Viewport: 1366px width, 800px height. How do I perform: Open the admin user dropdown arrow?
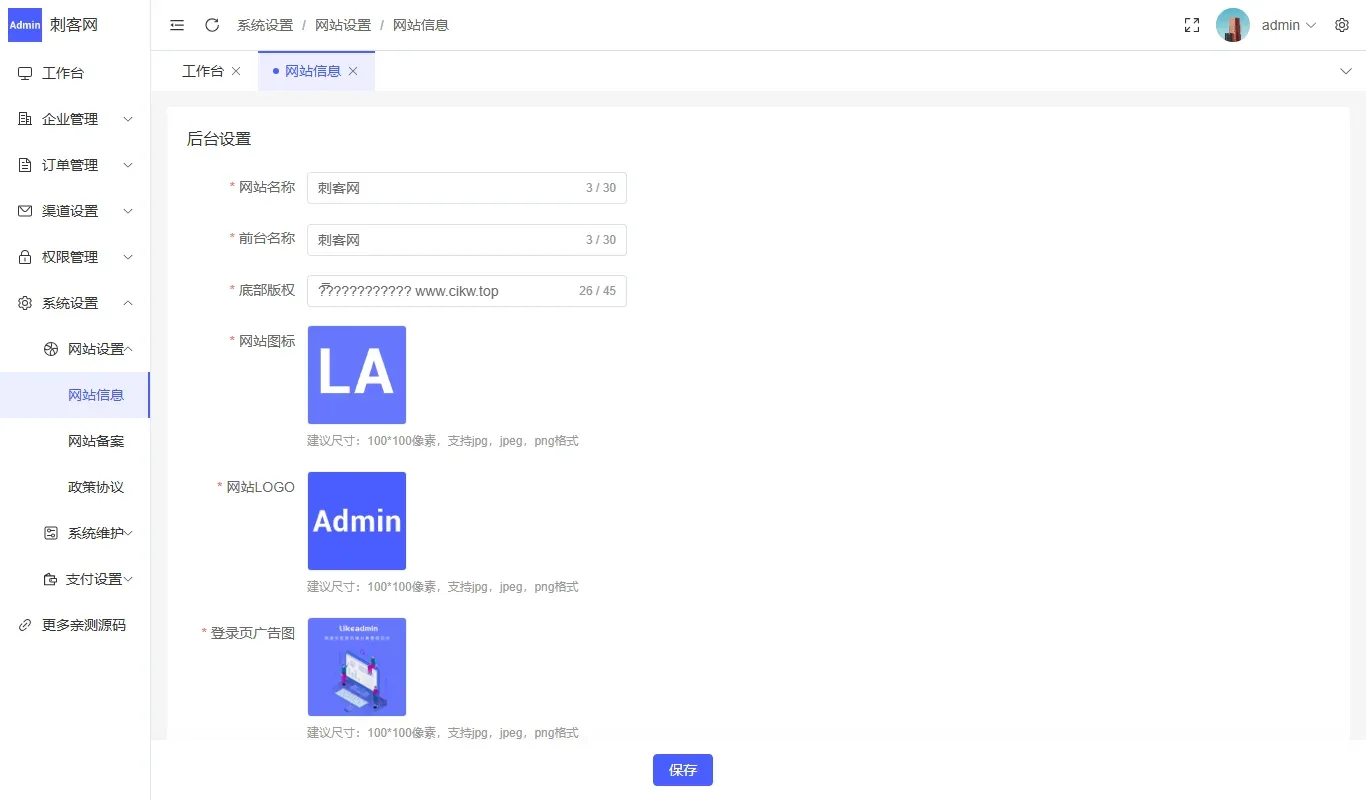(x=1311, y=25)
